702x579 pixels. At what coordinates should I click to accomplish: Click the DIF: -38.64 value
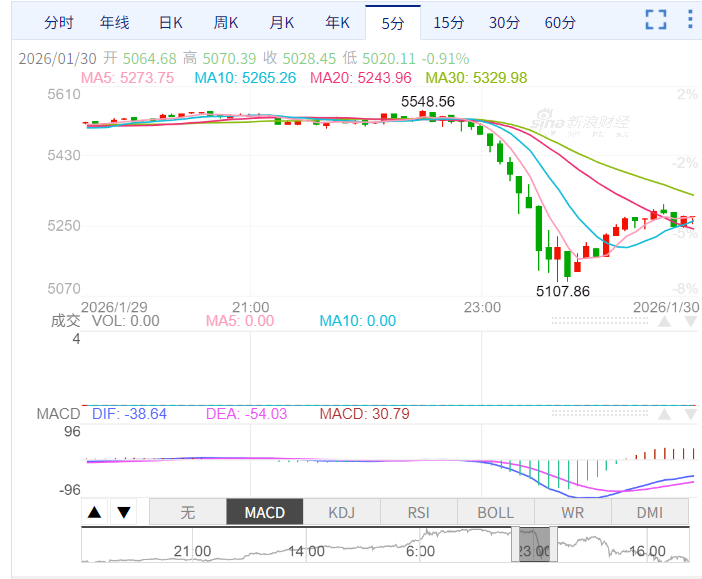coord(129,414)
